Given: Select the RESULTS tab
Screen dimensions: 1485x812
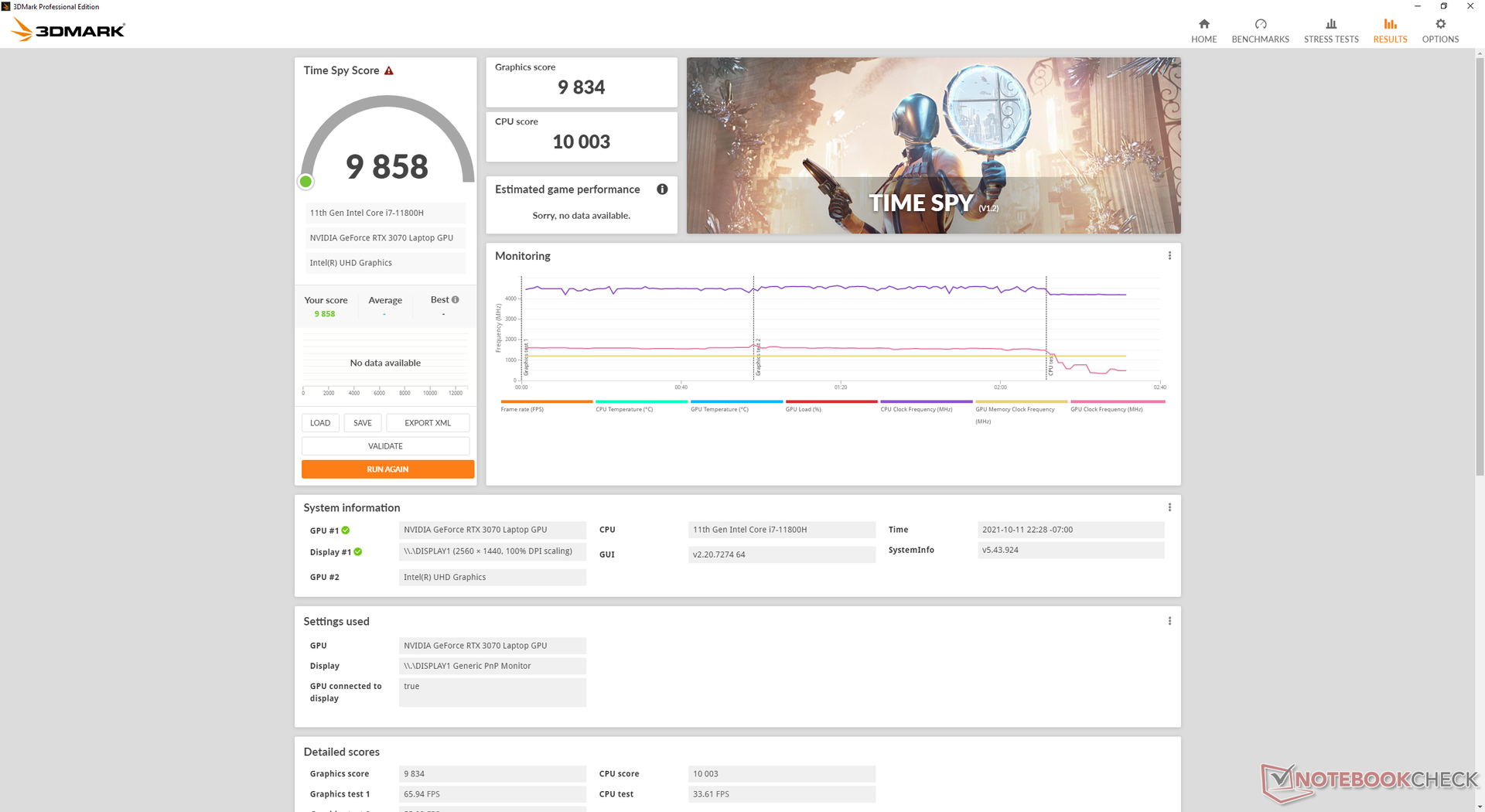Looking at the screenshot, I should pos(1390,31).
